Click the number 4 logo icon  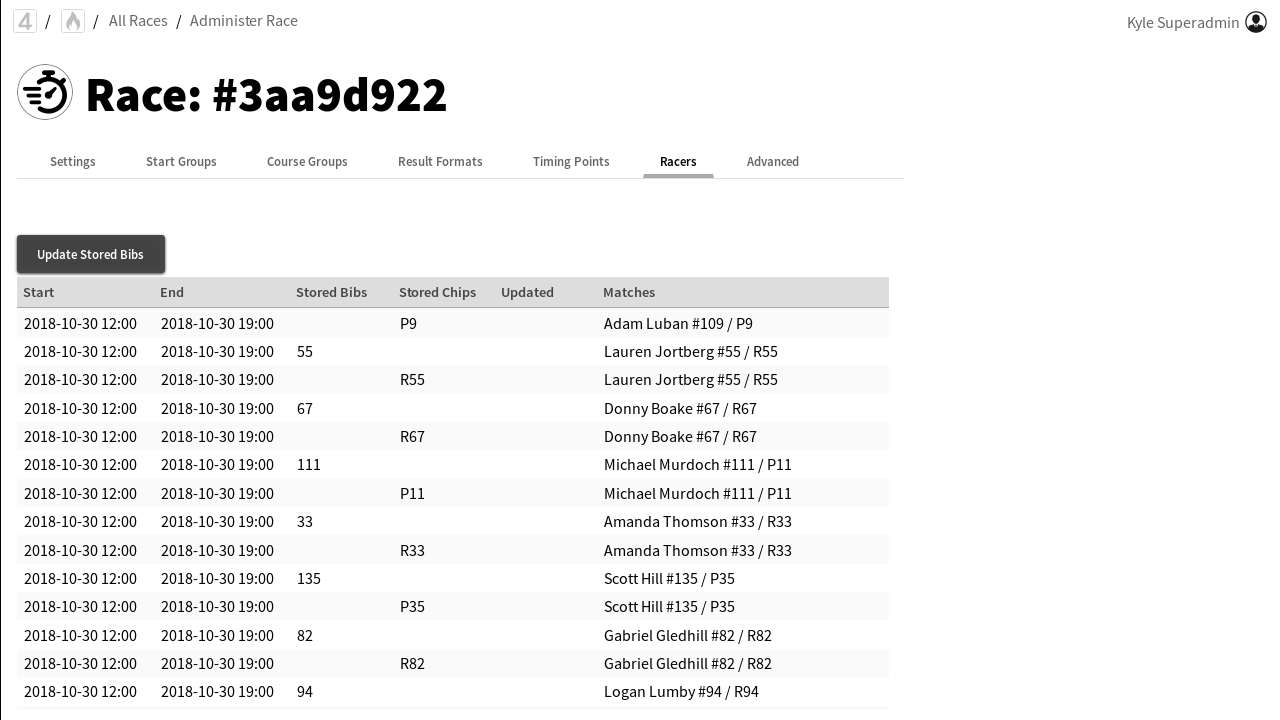click(x=25, y=21)
